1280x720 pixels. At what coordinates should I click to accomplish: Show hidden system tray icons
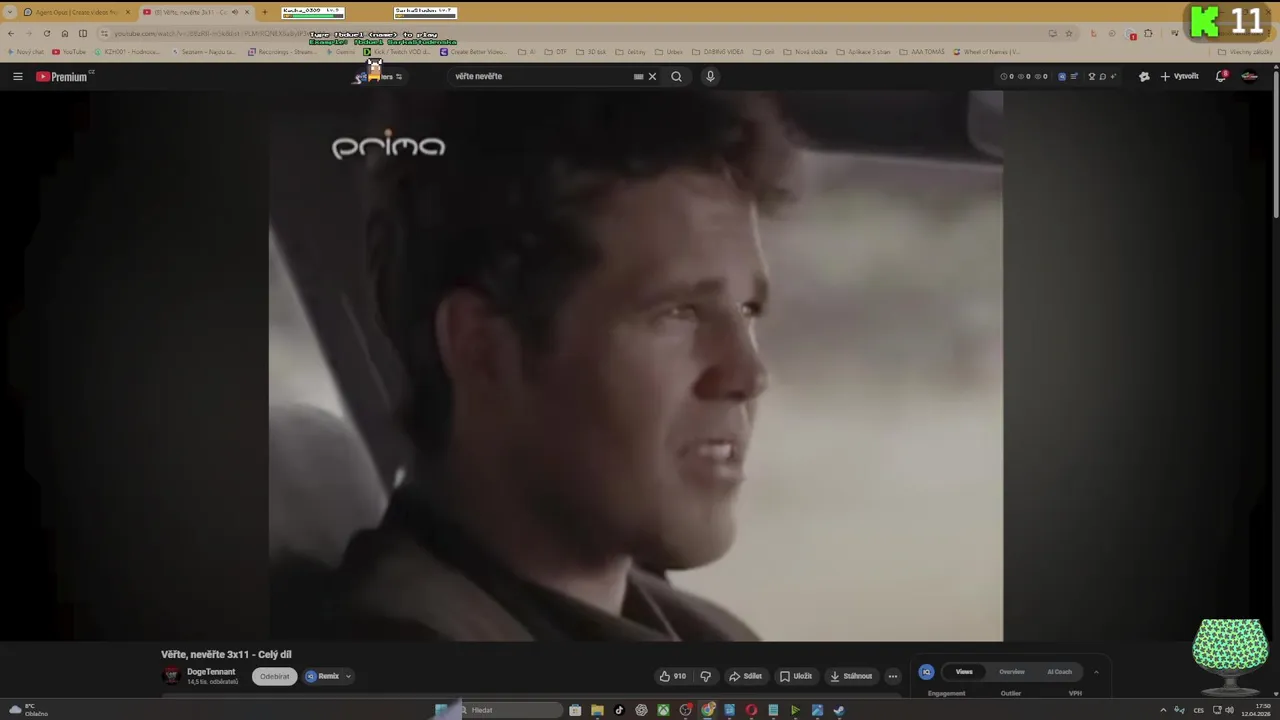coord(1163,710)
